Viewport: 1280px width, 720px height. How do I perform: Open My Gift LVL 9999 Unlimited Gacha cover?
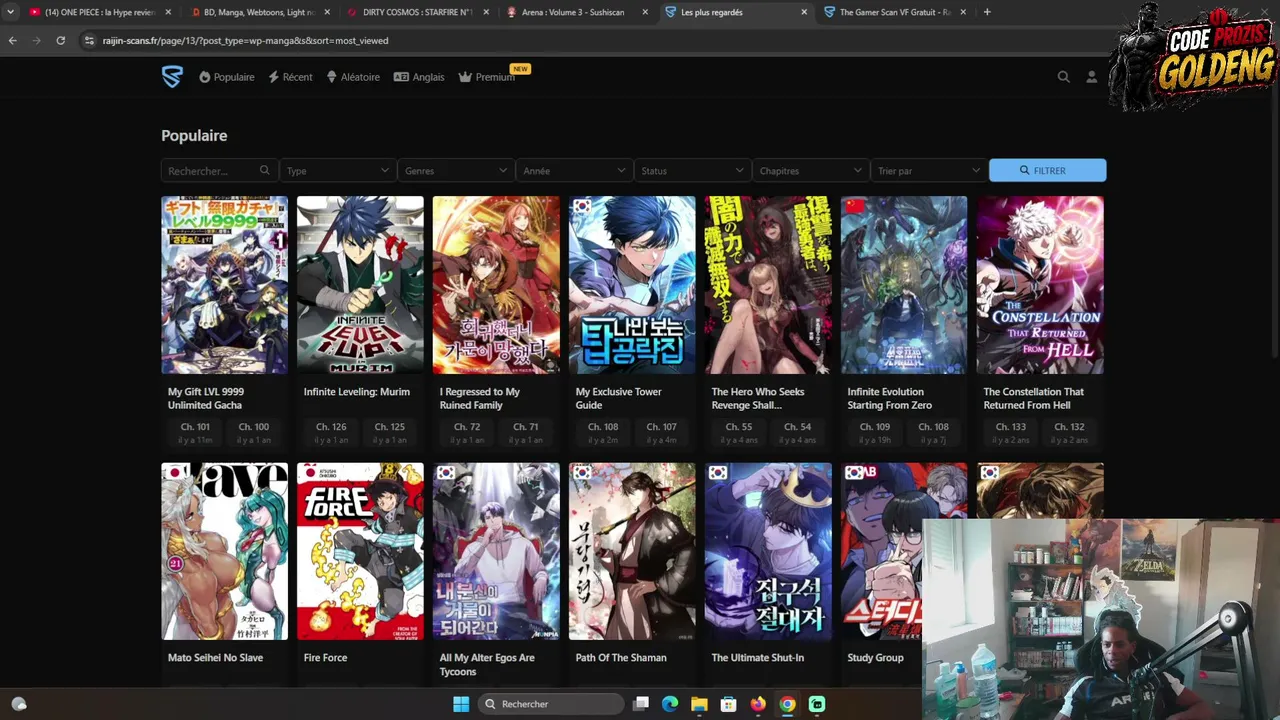point(224,285)
